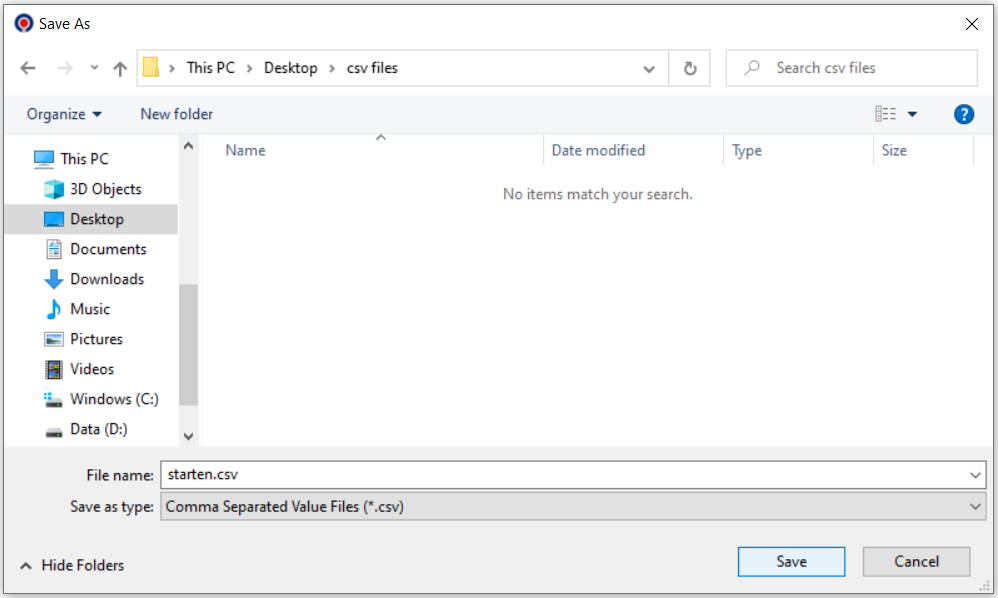Select Desktop in the address path
This screenshot has width=998, height=598.
click(291, 67)
